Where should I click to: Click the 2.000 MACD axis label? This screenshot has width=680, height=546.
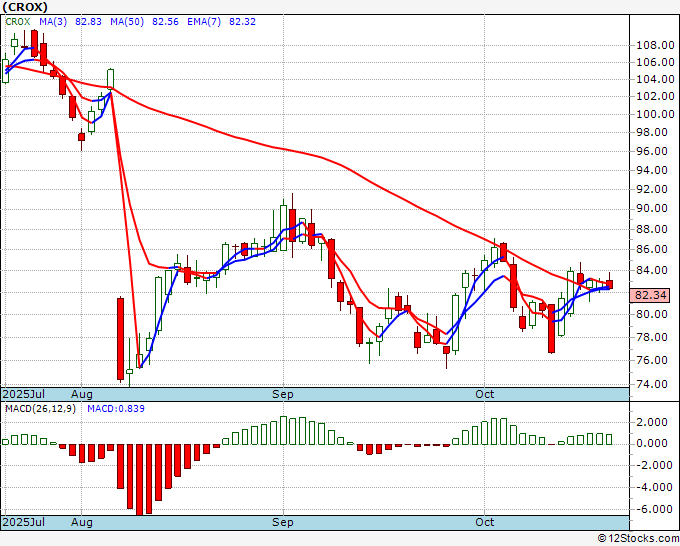click(652, 422)
